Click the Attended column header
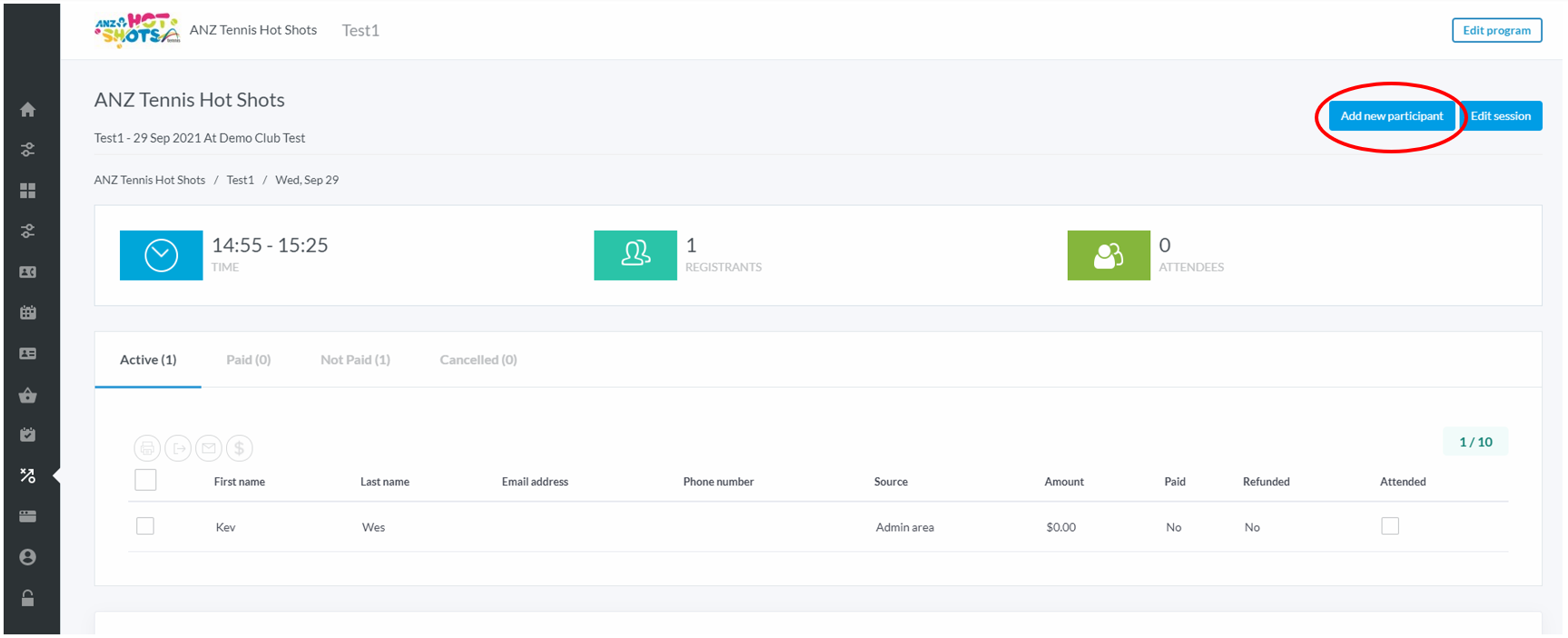Image resolution: width=1568 pixels, height=638 pixels. coord(1403,482)
